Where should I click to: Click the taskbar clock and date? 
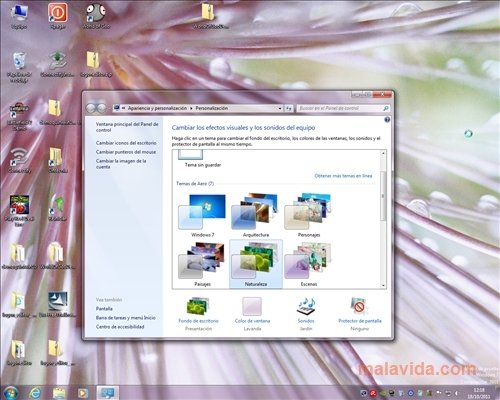coord(478,393)
